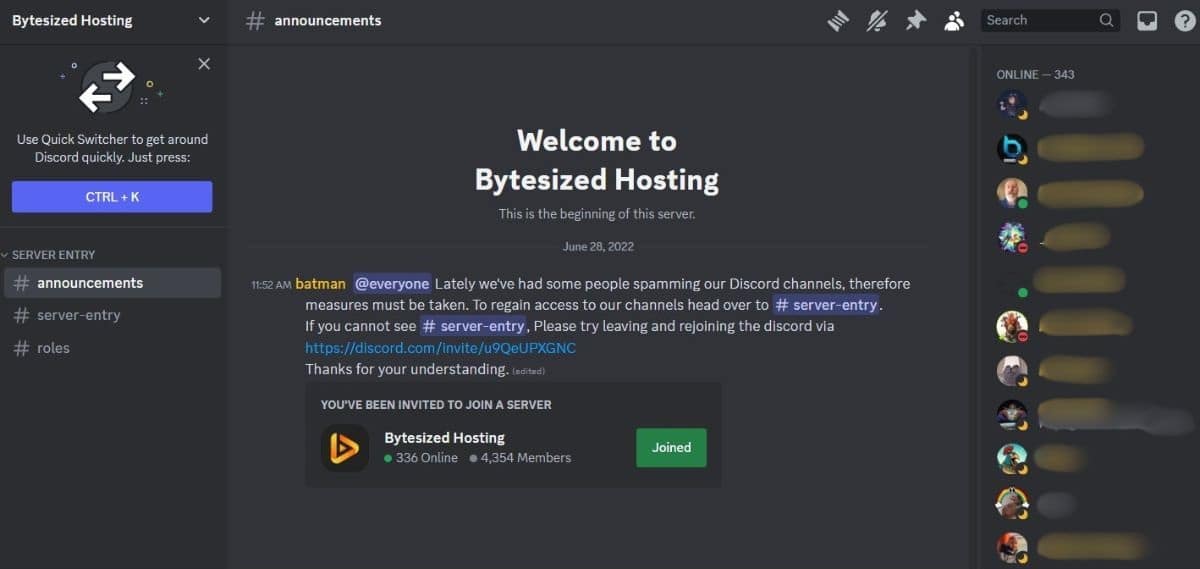
Task: Click the Search input field
Action: (1050, 20)
